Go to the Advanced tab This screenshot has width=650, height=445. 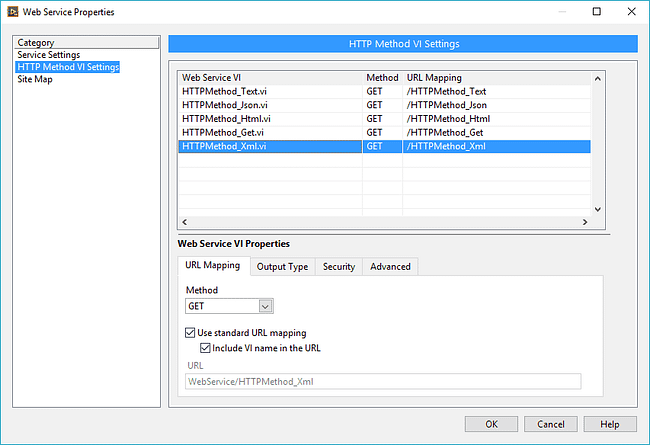[390, 267]
